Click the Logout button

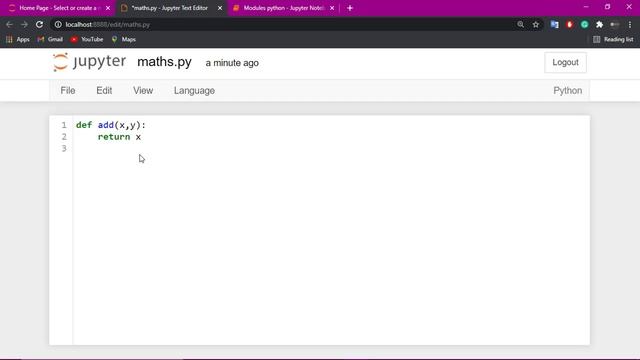(565, 62)
